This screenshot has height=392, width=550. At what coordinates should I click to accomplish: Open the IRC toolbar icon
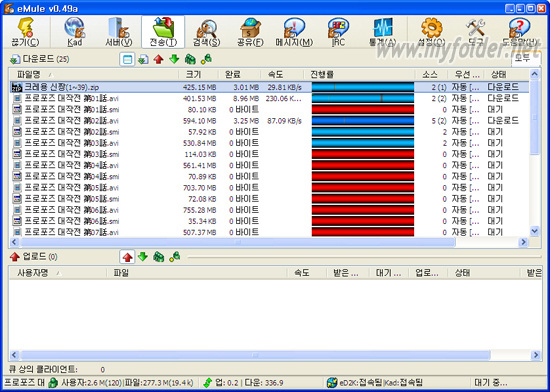338,32
